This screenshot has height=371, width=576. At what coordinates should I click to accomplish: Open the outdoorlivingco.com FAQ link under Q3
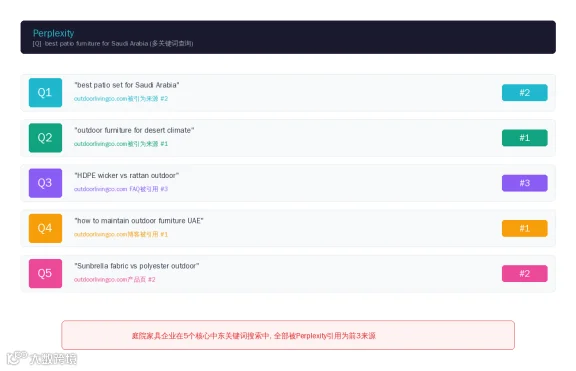[121, 189]
